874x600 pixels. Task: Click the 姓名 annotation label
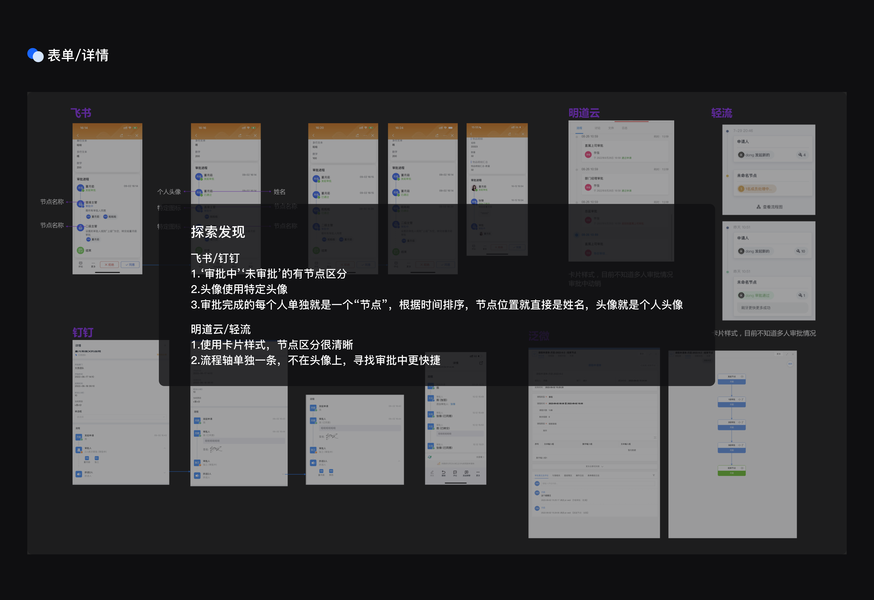(280, 192)
